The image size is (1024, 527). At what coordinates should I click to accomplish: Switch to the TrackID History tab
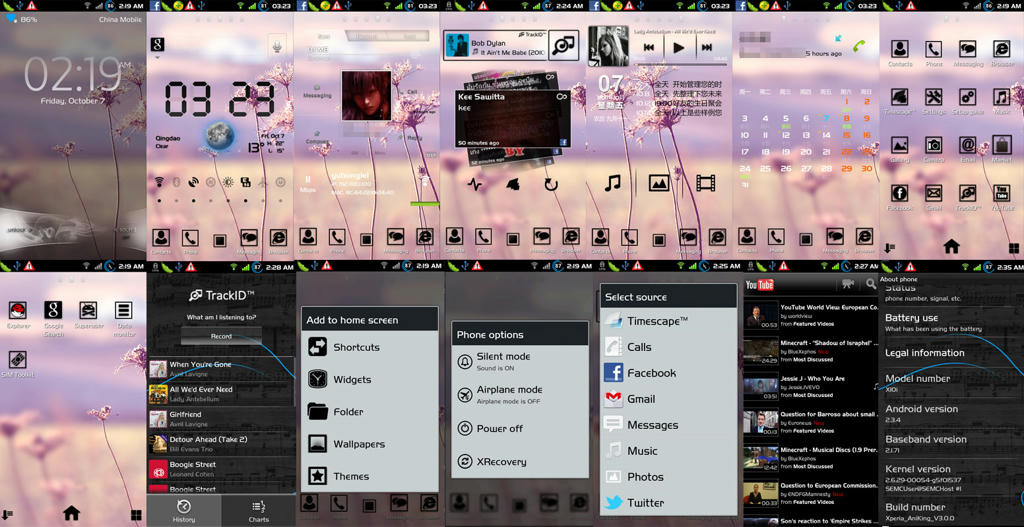[x=184, y=511]
